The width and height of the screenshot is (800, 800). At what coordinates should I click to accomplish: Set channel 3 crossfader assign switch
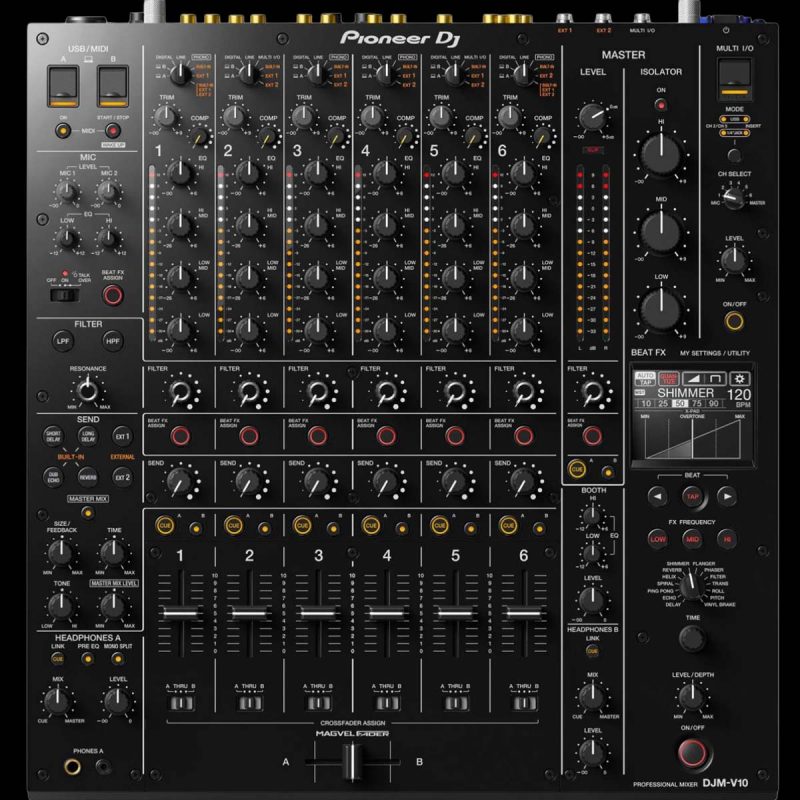pos(318,703)
